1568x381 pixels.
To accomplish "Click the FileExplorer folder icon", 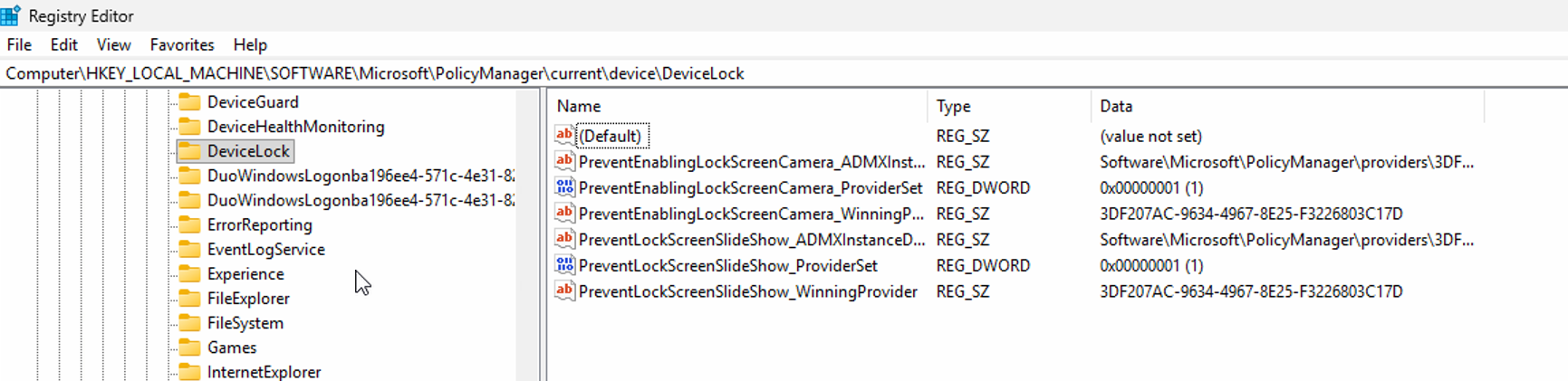I will point(189,299).
